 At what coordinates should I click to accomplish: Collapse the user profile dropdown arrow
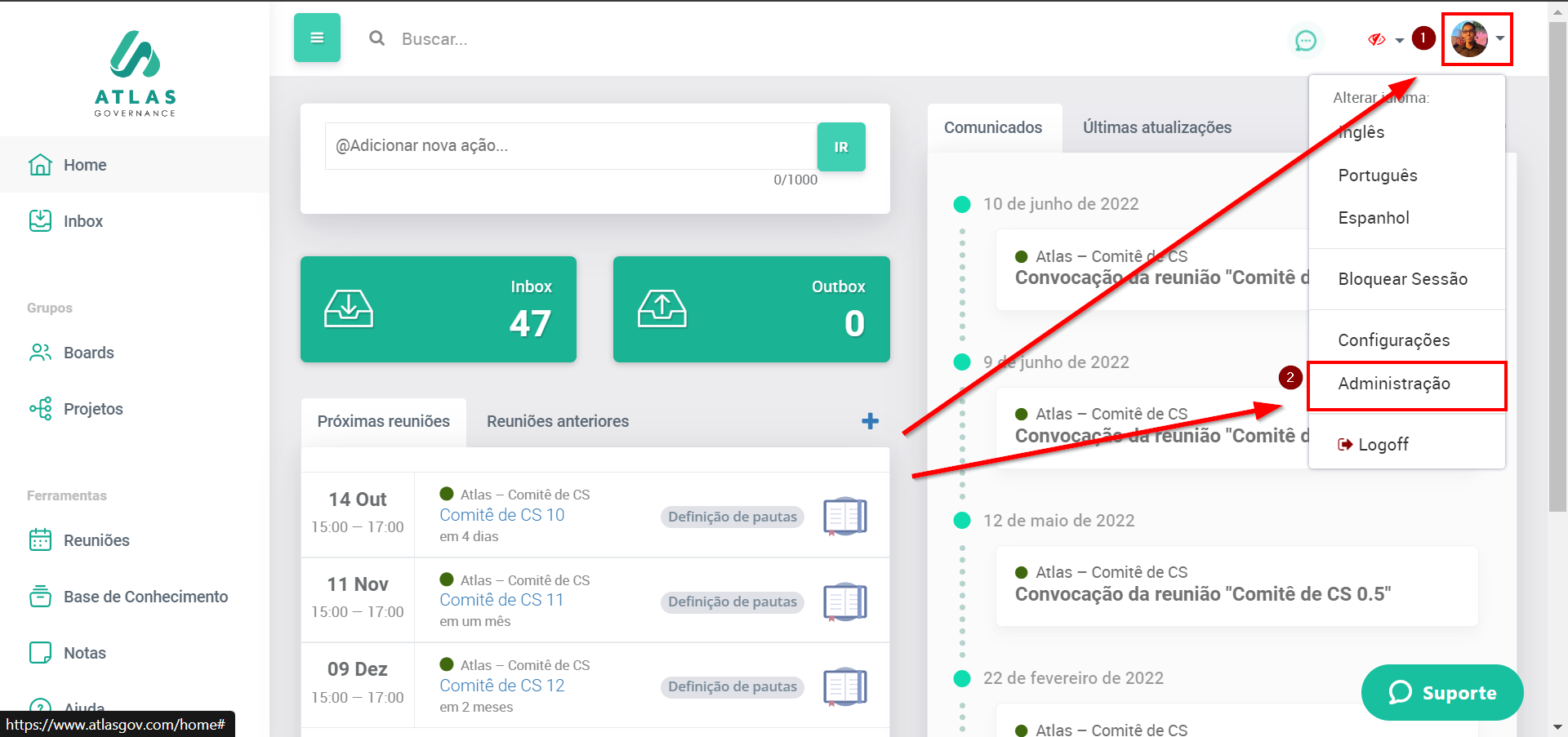pyautogui.click(x=1500, y=38)
